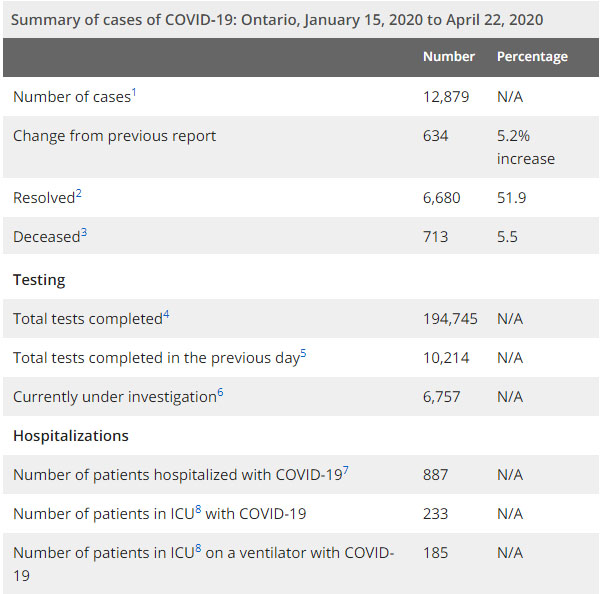This screenshot has height=594, width=600.
Task: Click the Hospitalizations section heading
Action: coord(70,436)
